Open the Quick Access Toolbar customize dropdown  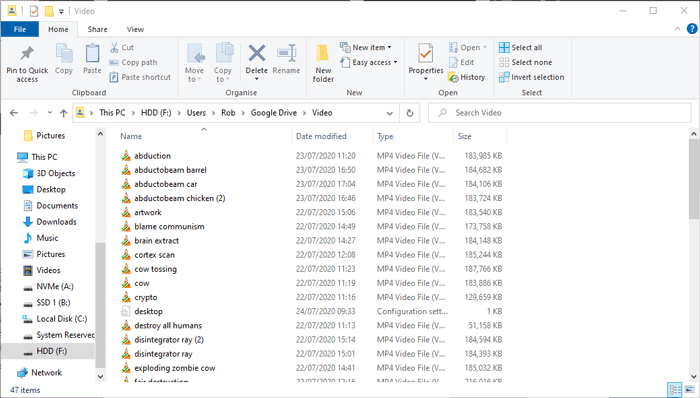(x=61, y=11)
